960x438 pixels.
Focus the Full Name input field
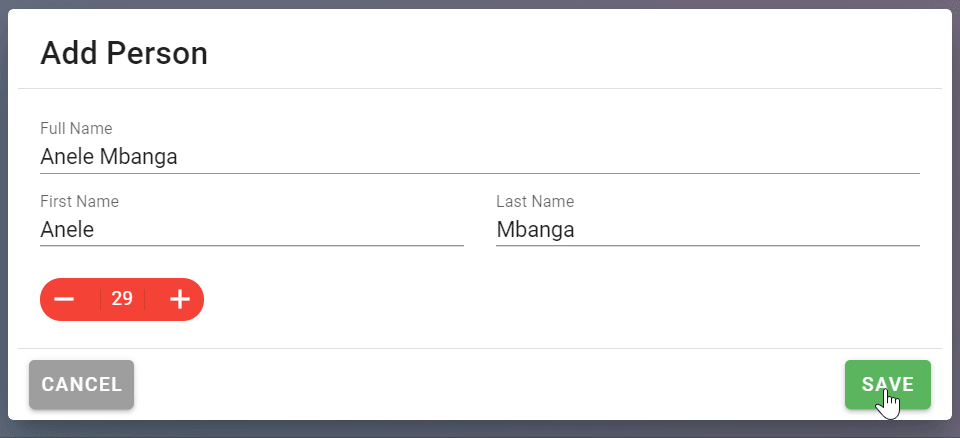tap(480, 157)
